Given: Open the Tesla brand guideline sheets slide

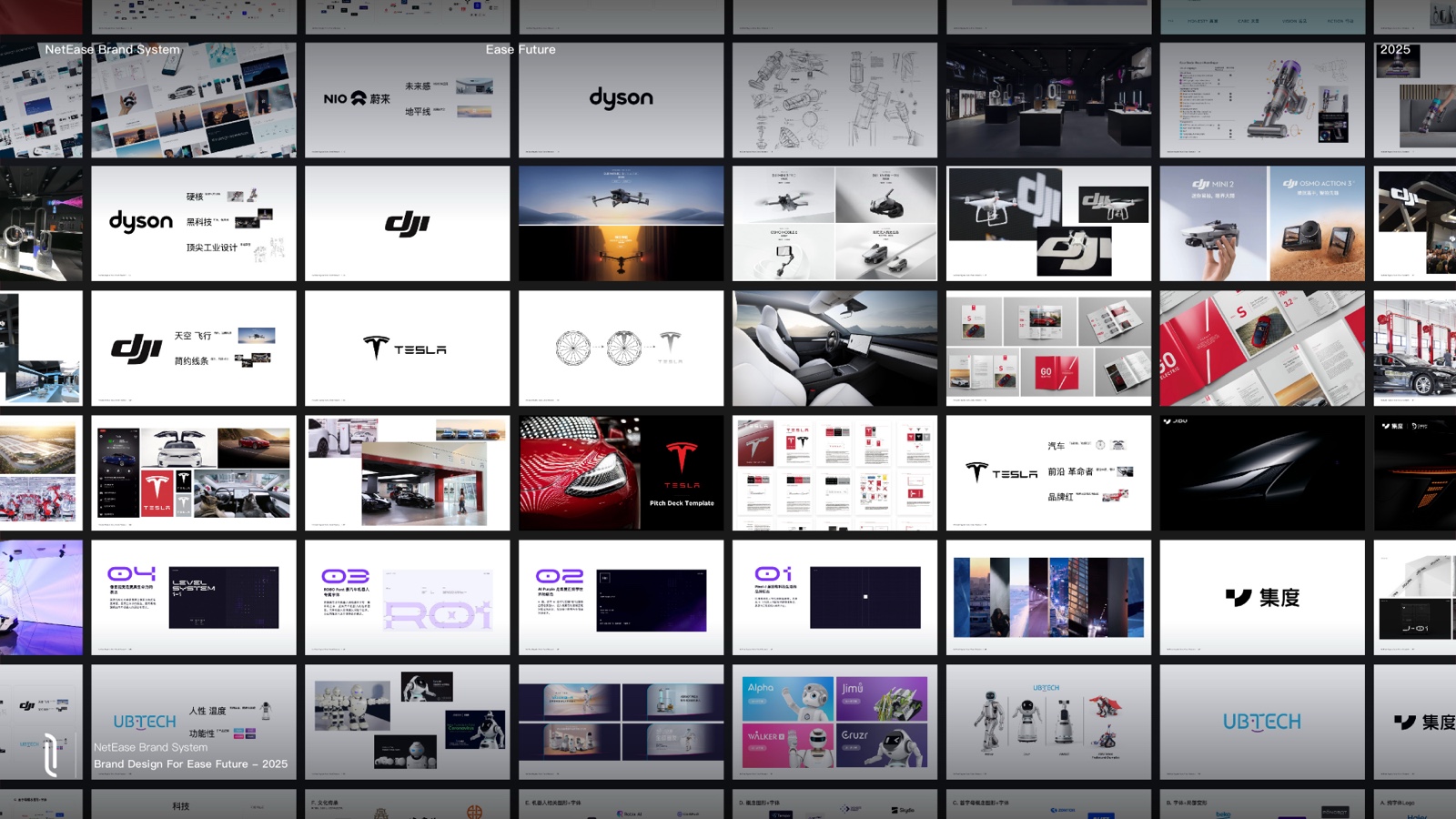Looking at the screenshot, I should [x=835, y=473].
